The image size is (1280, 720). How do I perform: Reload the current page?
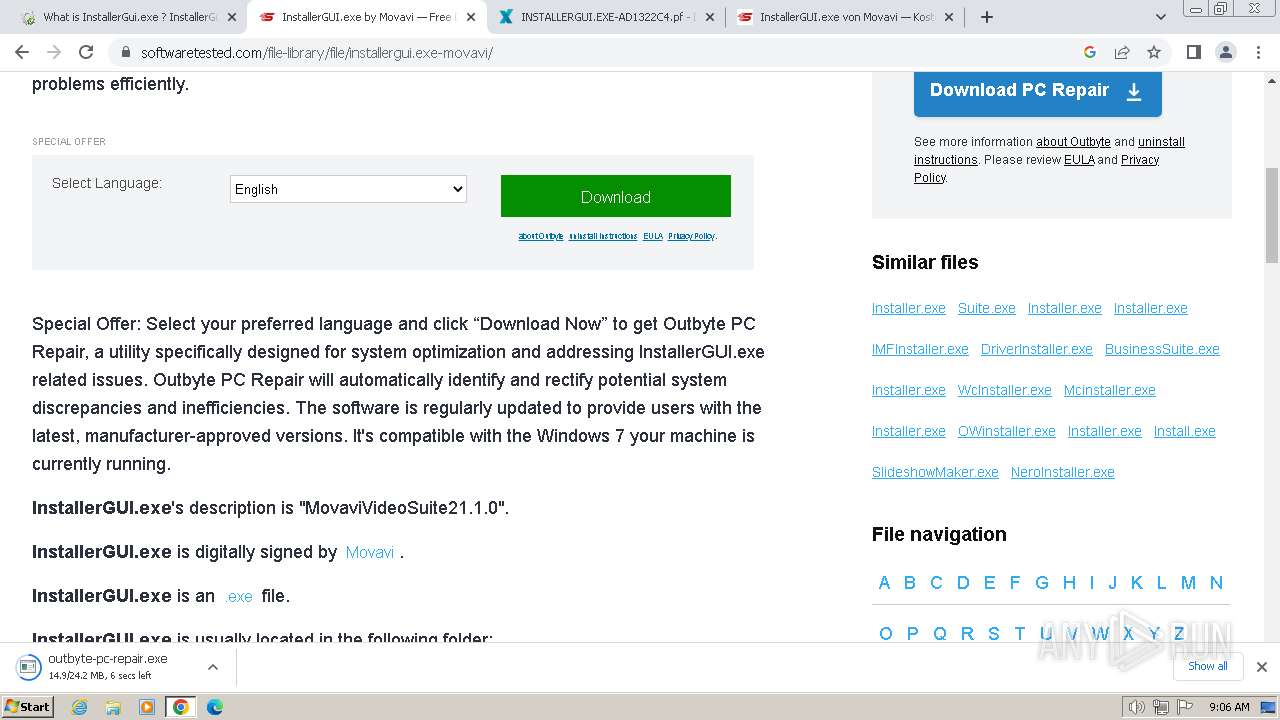pyautogui.click(x=86, y=52)
